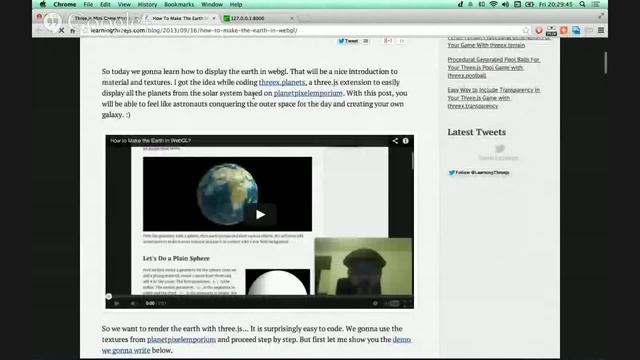The image size is (640, 360).
Task: Open the View menu
Action: click(124, 4)
